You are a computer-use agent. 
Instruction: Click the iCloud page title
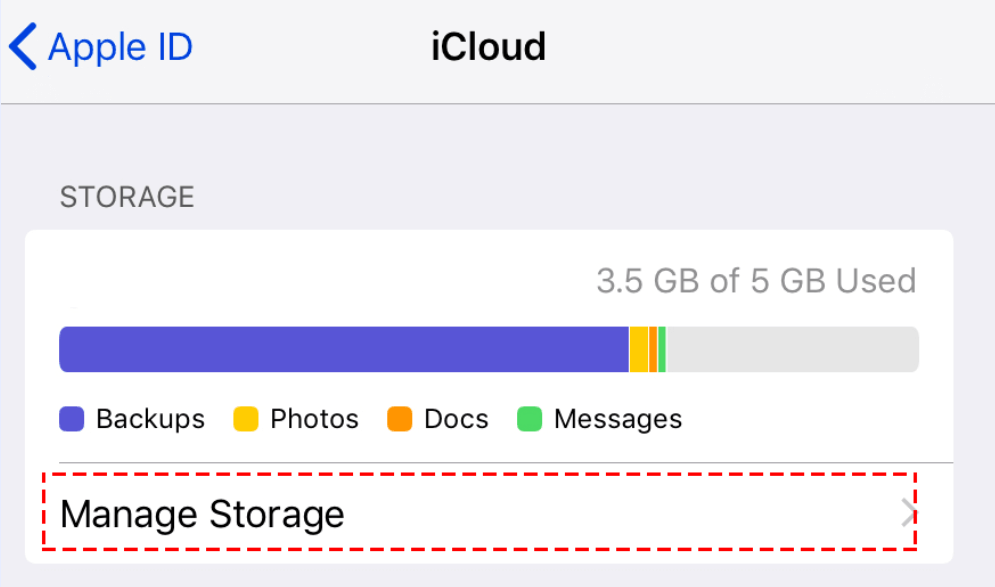coord(488,47)
